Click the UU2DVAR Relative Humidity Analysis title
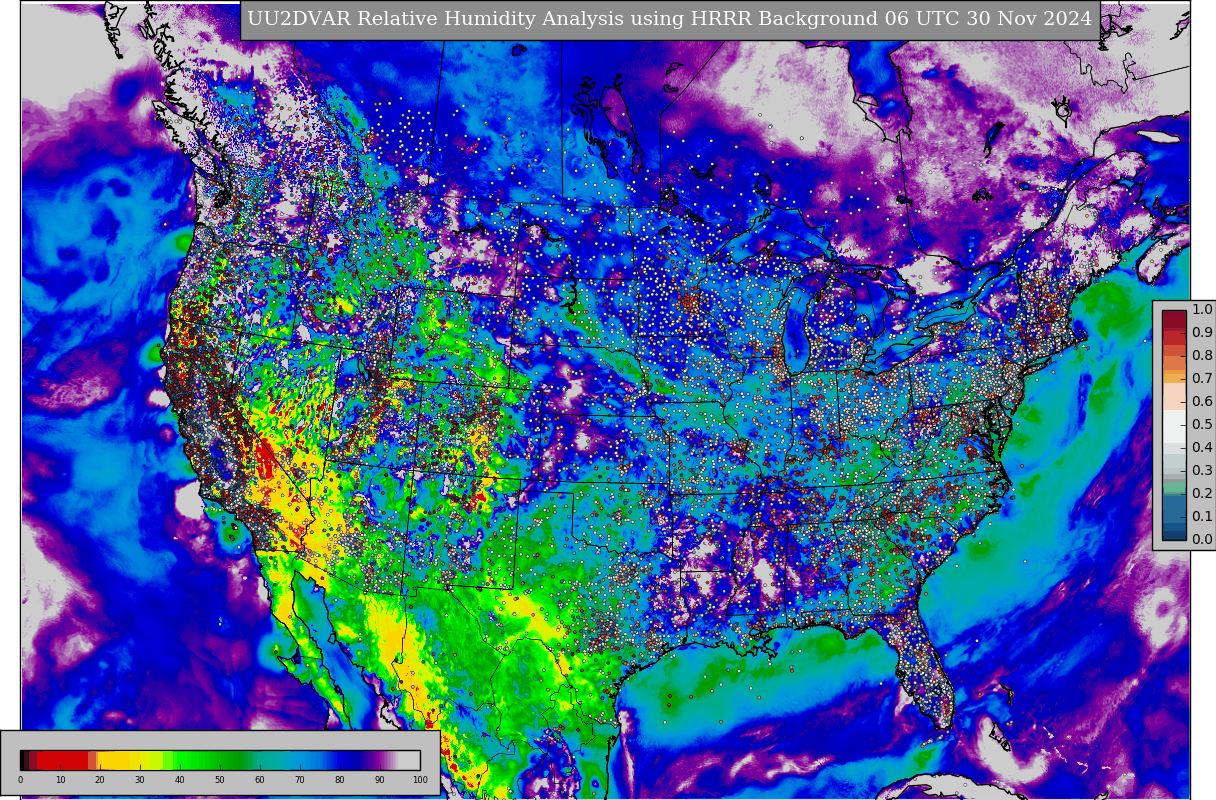The height and width of the screenshot is (800, 1216). 670,19
